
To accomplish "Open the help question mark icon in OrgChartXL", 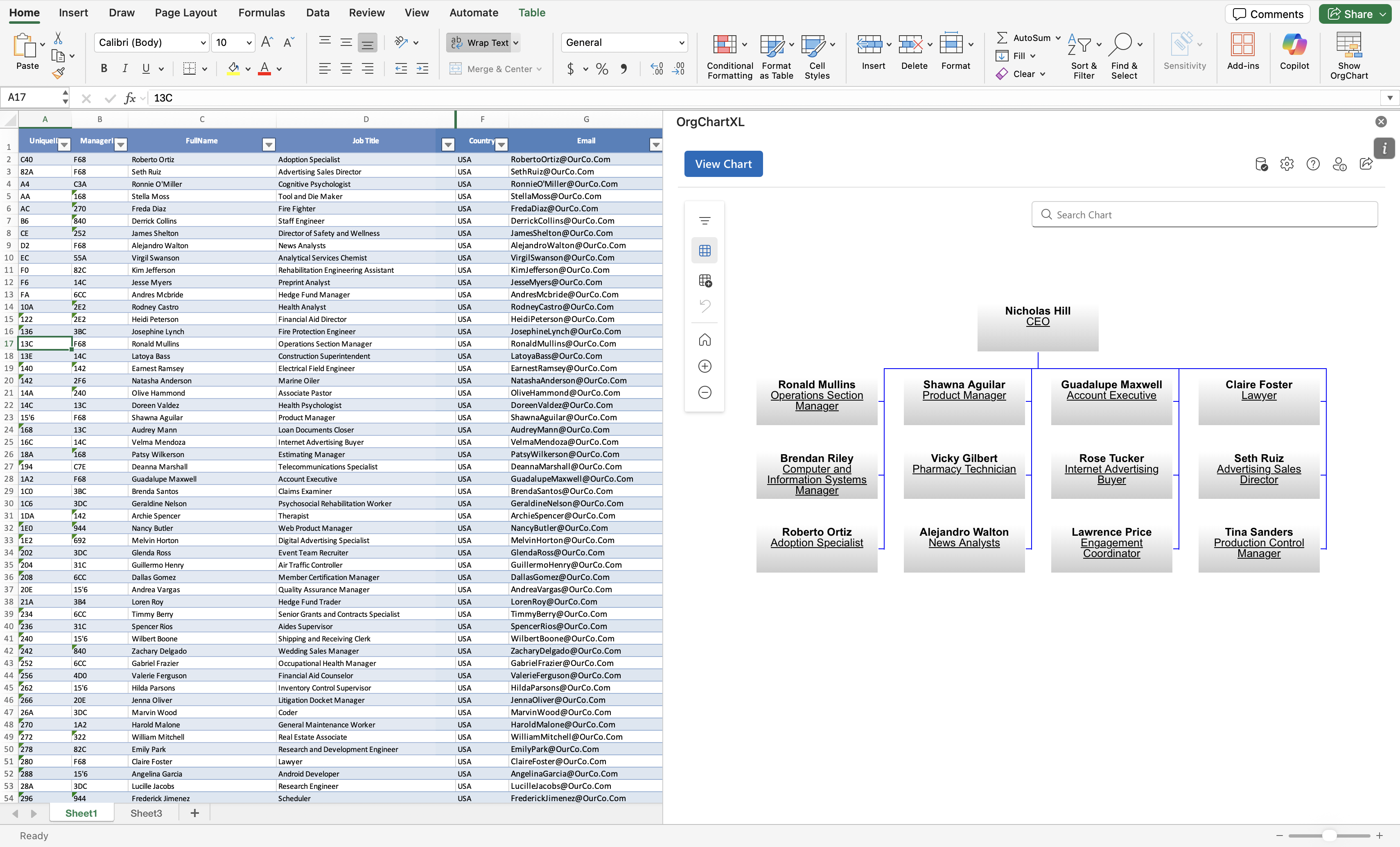I will [x=1312, y=164].
